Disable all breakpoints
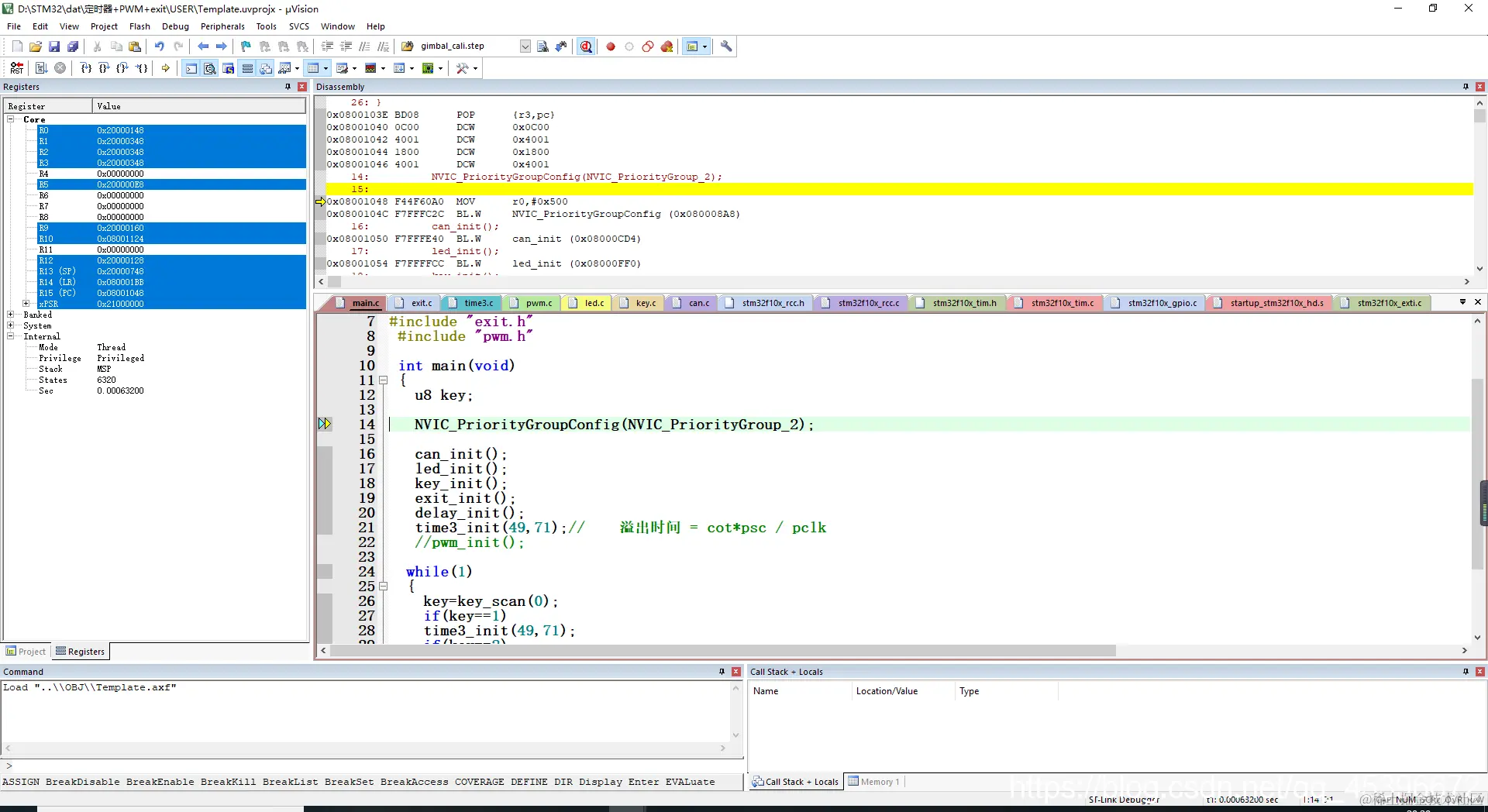 (x=648, y=46)
